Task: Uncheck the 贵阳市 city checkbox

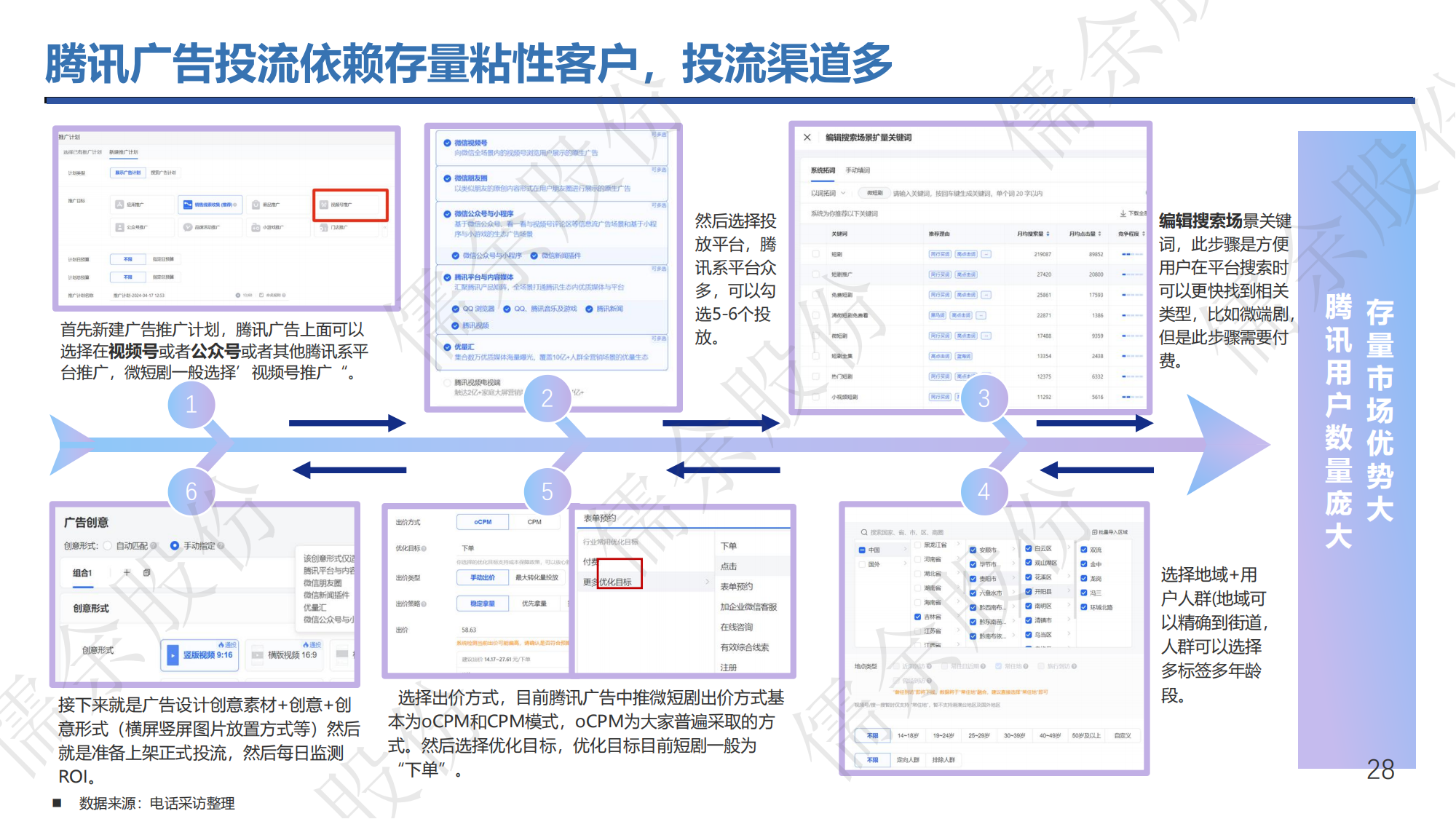Action: pos(973,579)
